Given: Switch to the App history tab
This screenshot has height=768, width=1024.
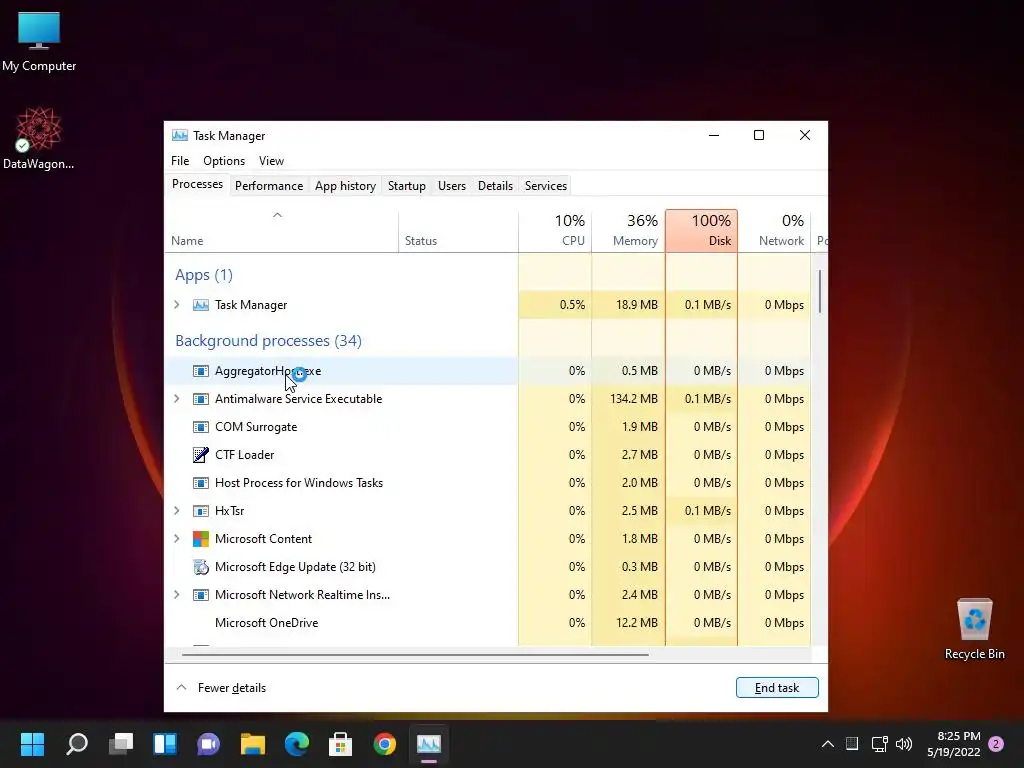Looking at the screenshot, I should click(345, 186).
